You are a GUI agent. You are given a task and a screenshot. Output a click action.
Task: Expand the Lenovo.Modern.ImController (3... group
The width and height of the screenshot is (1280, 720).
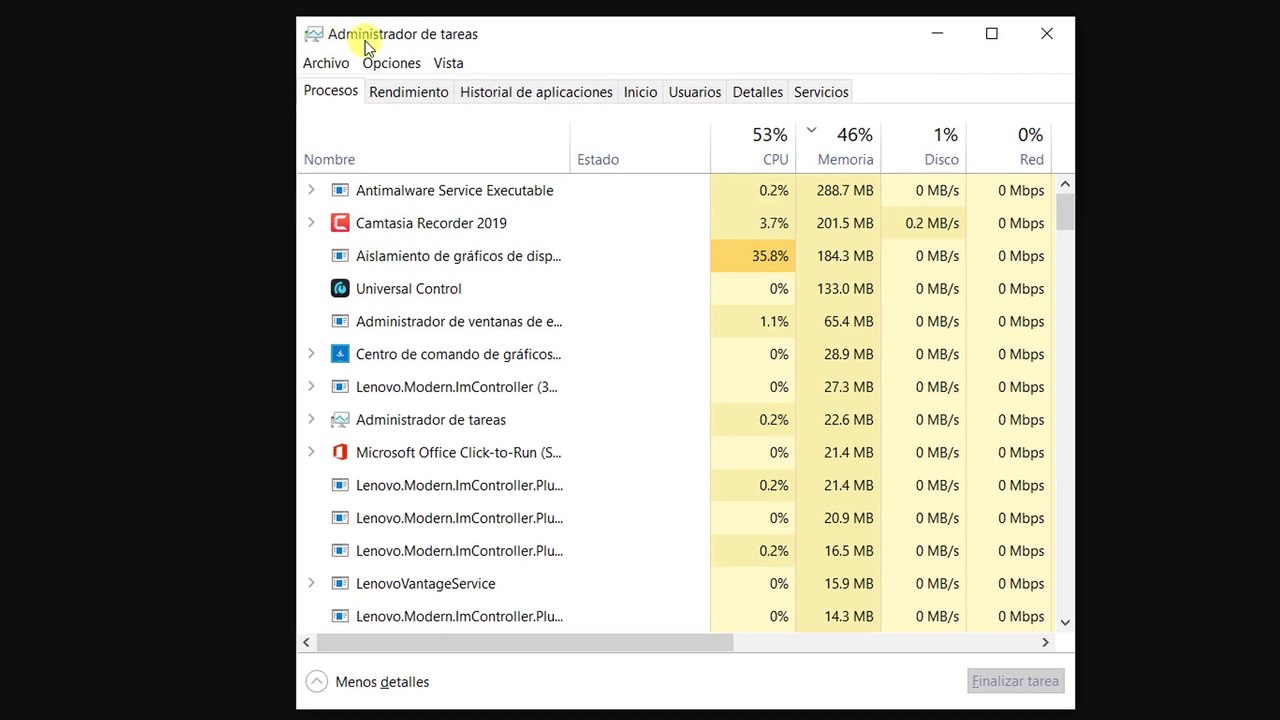[311, 387]
